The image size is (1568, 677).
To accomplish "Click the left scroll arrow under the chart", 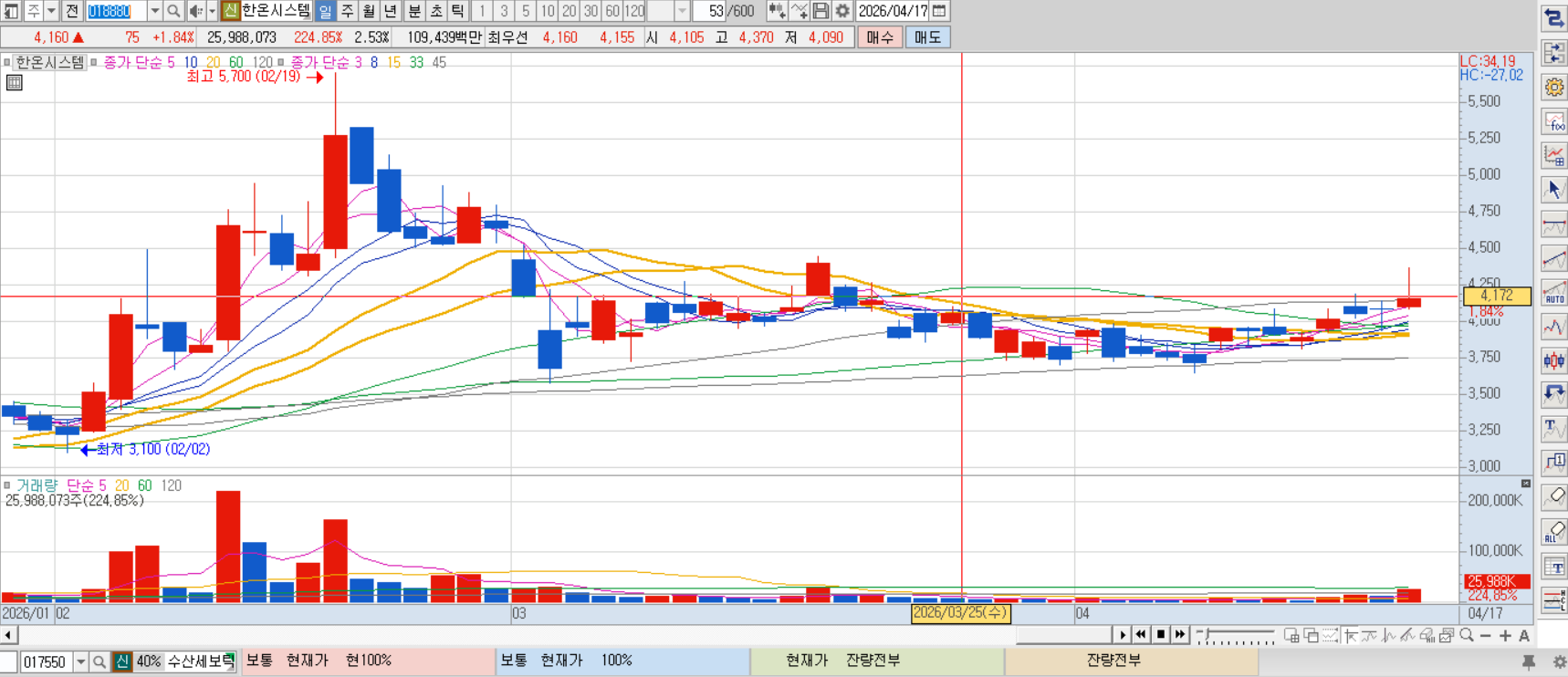I will (x=8, y=635).
